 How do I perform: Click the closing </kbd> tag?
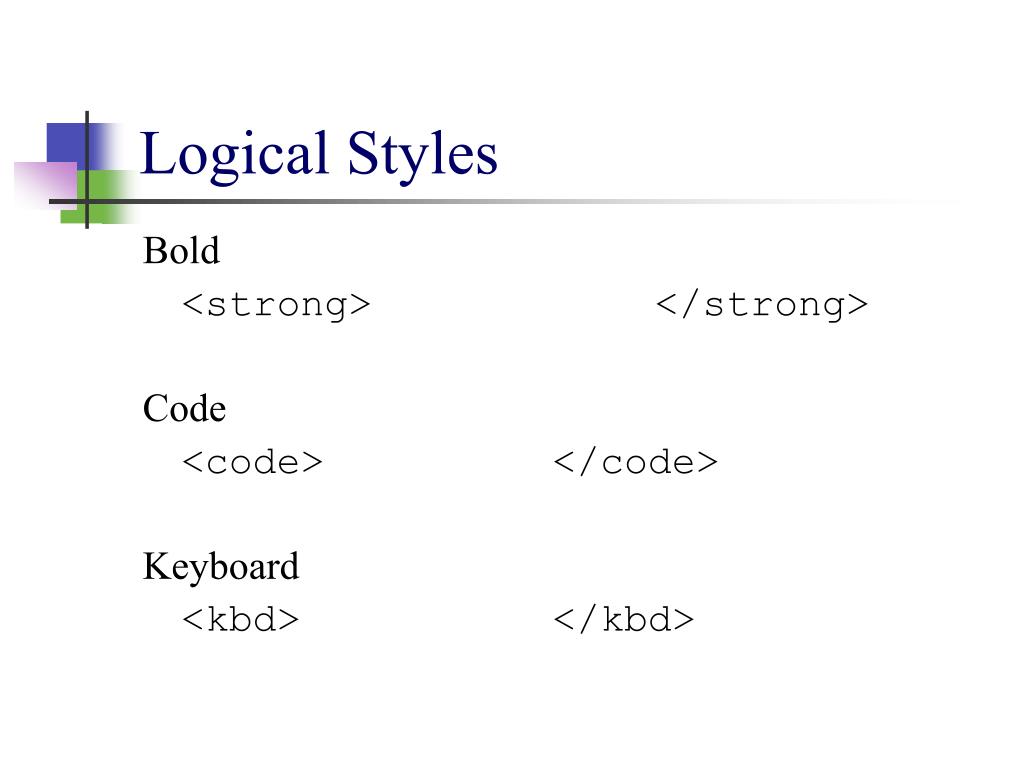(x=623, y=619)
